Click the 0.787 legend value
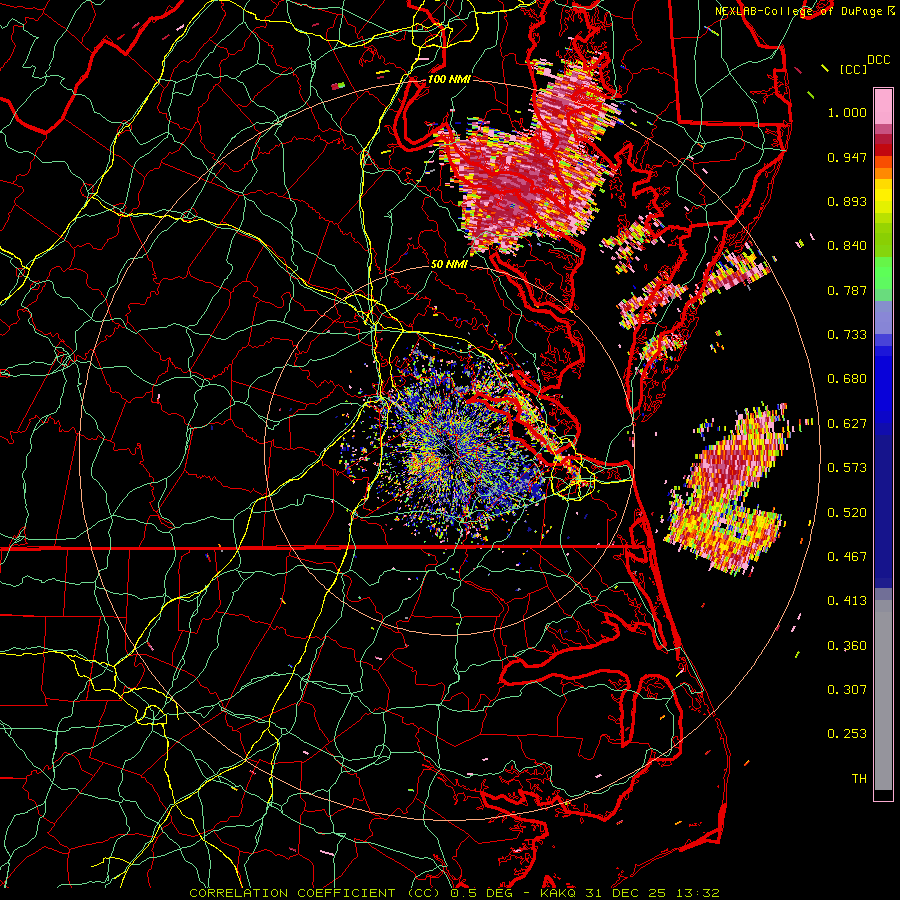 (847, 290)
